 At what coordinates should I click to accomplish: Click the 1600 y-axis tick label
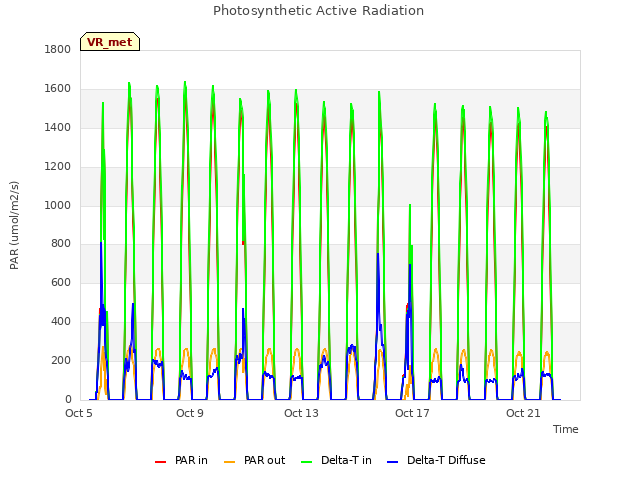click(x=58, y=89)
